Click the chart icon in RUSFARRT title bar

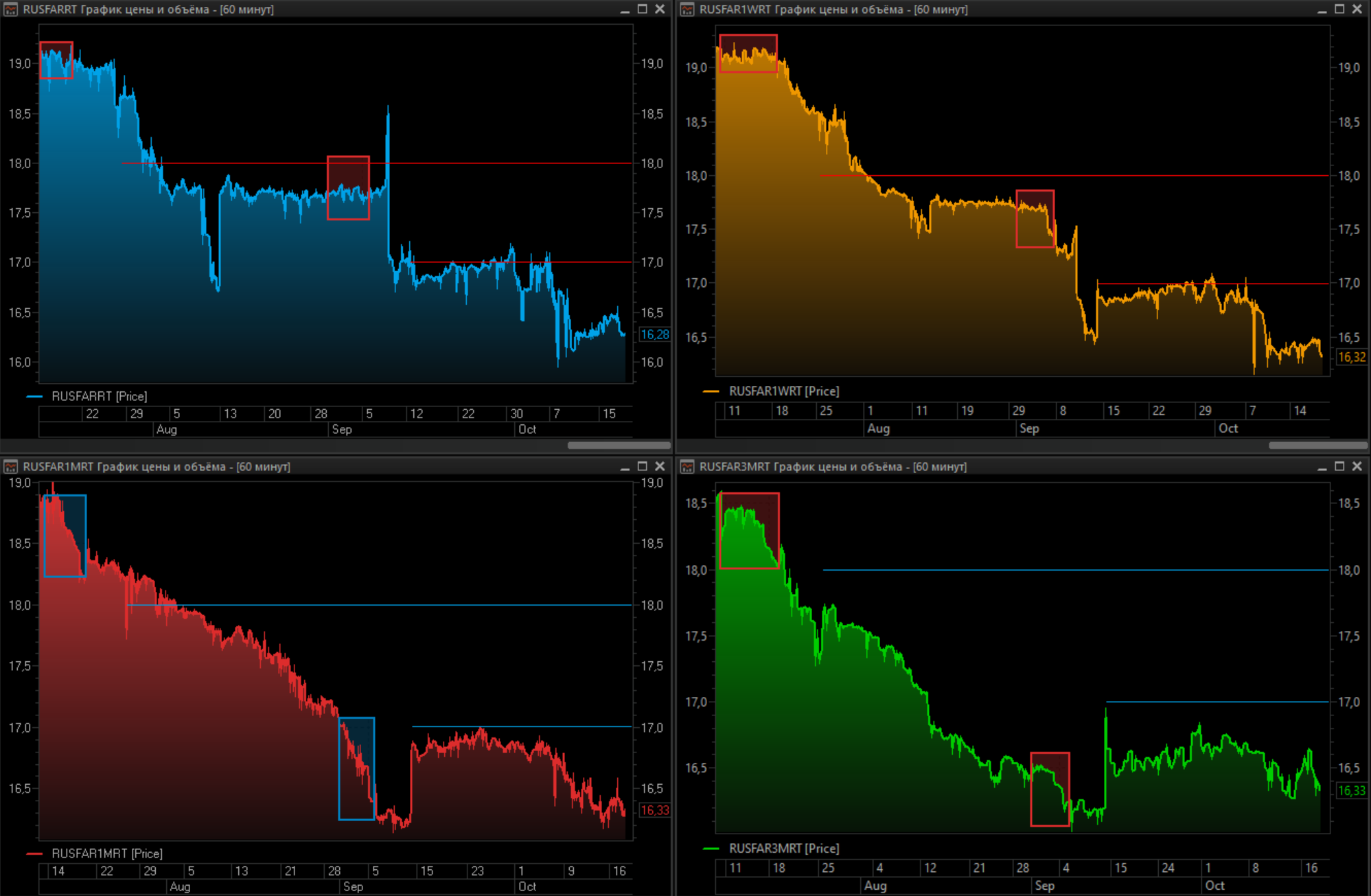point(10,10)
